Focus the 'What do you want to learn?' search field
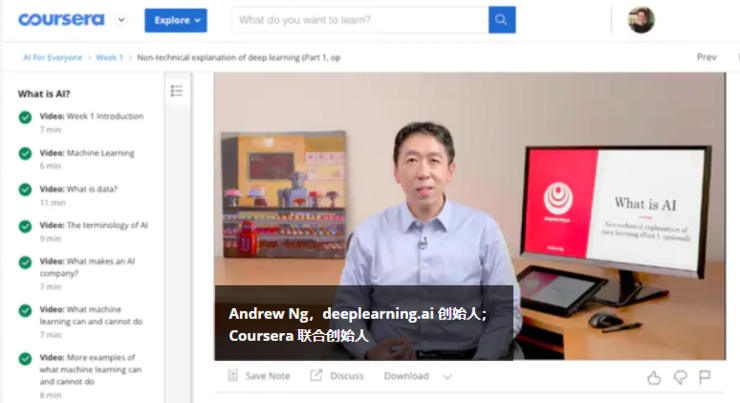The image size is (740, 403). coord(360,20)
